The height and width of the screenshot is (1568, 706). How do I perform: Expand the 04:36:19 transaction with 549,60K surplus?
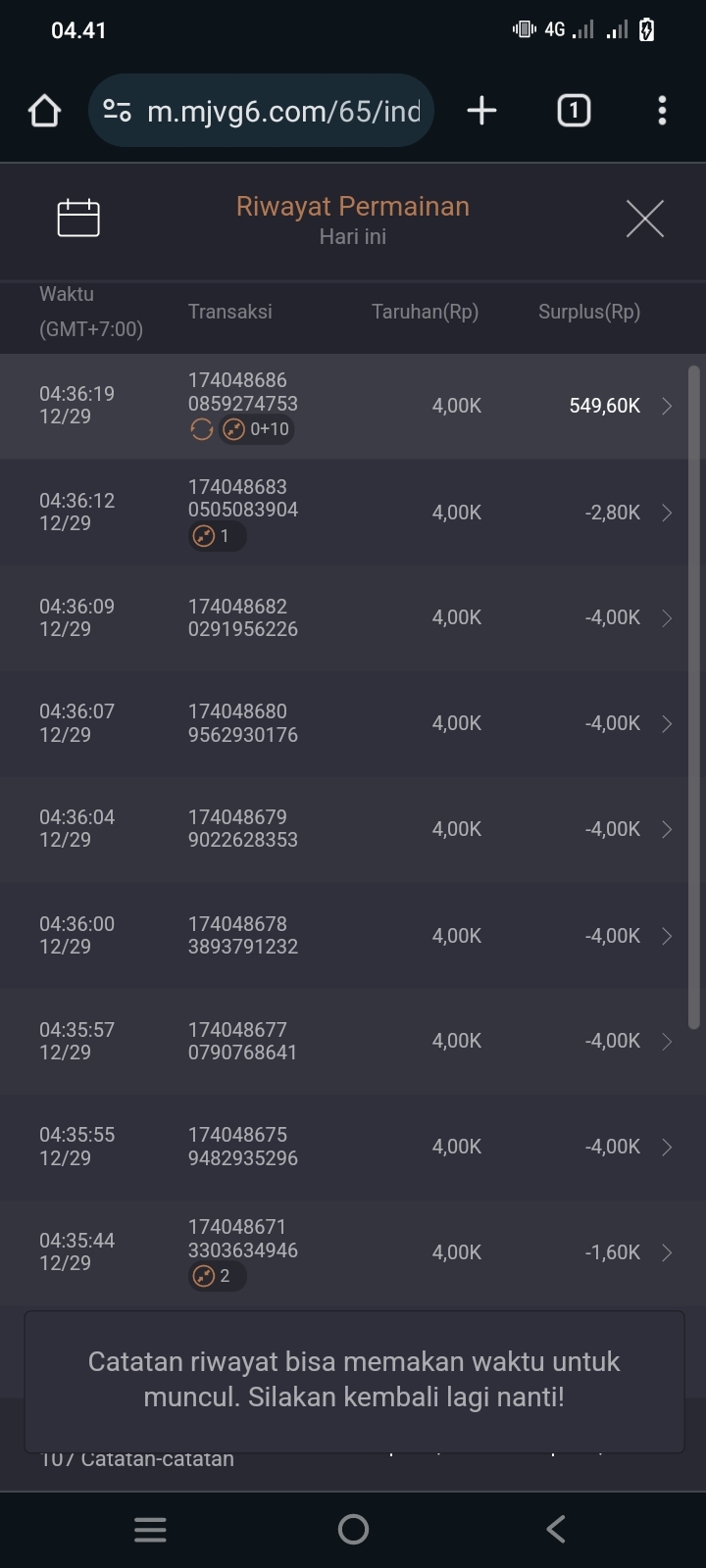point(667,406)
